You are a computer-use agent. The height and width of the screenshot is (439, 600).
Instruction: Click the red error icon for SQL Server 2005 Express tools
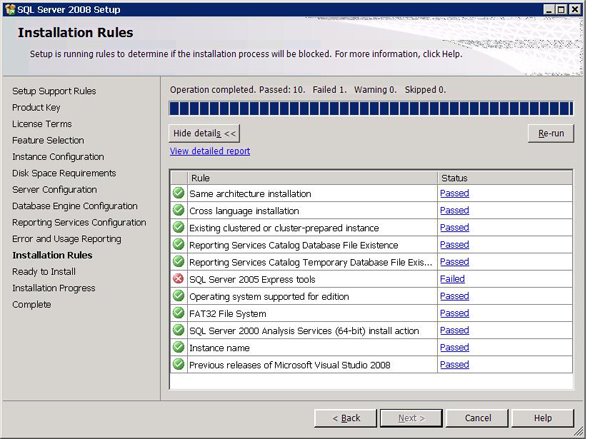tap(178, 279)
